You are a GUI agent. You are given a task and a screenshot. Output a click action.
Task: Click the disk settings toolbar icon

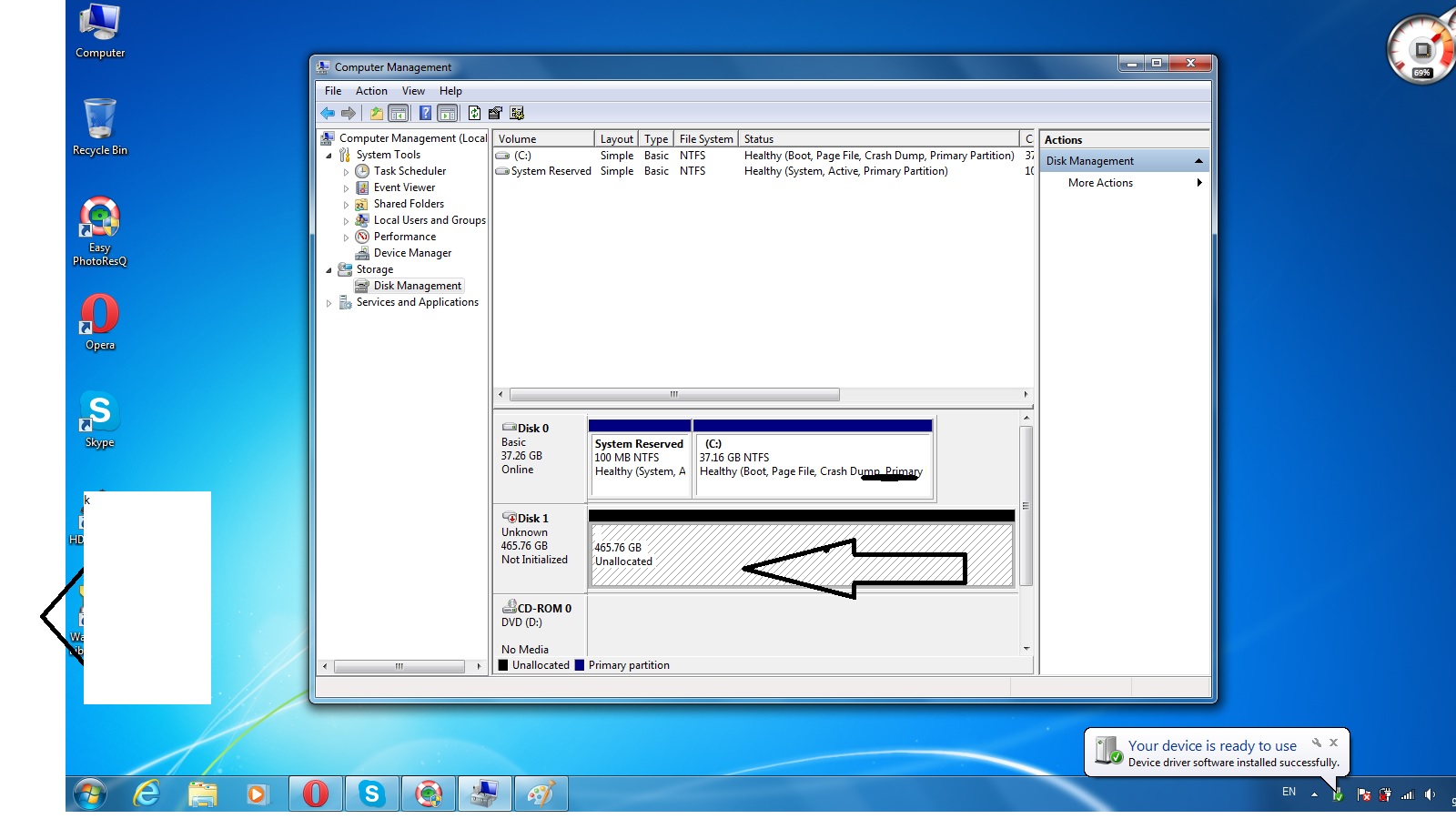[517, 113]
